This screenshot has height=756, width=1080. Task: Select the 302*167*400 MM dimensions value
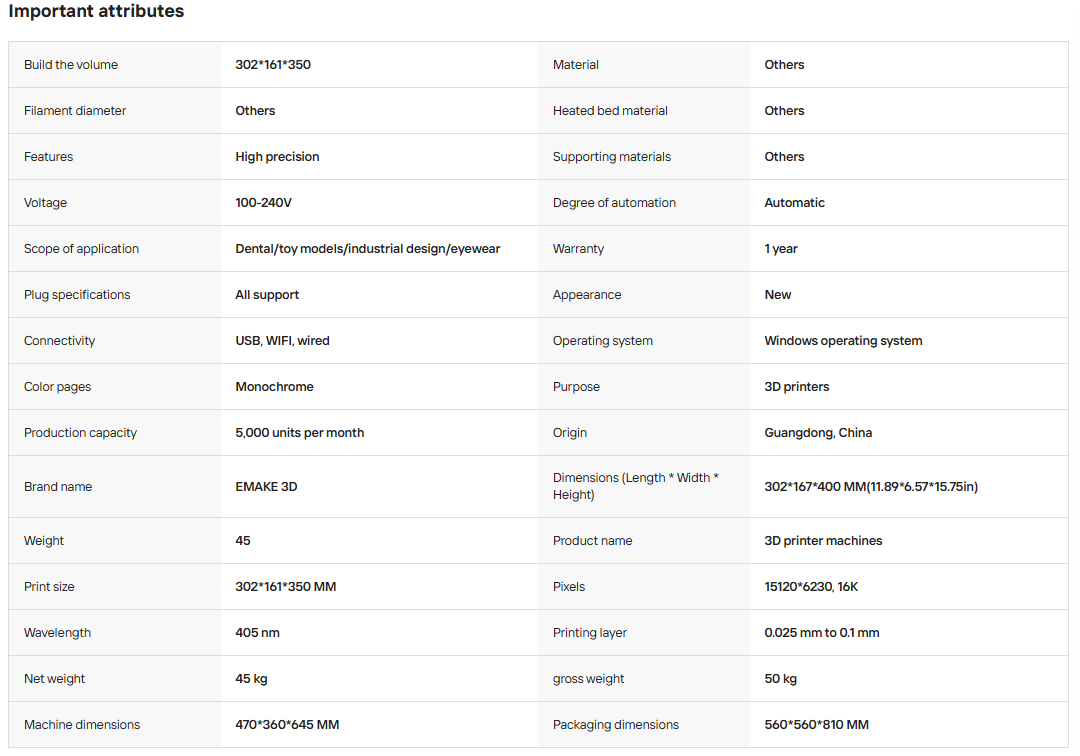[871, 487]
